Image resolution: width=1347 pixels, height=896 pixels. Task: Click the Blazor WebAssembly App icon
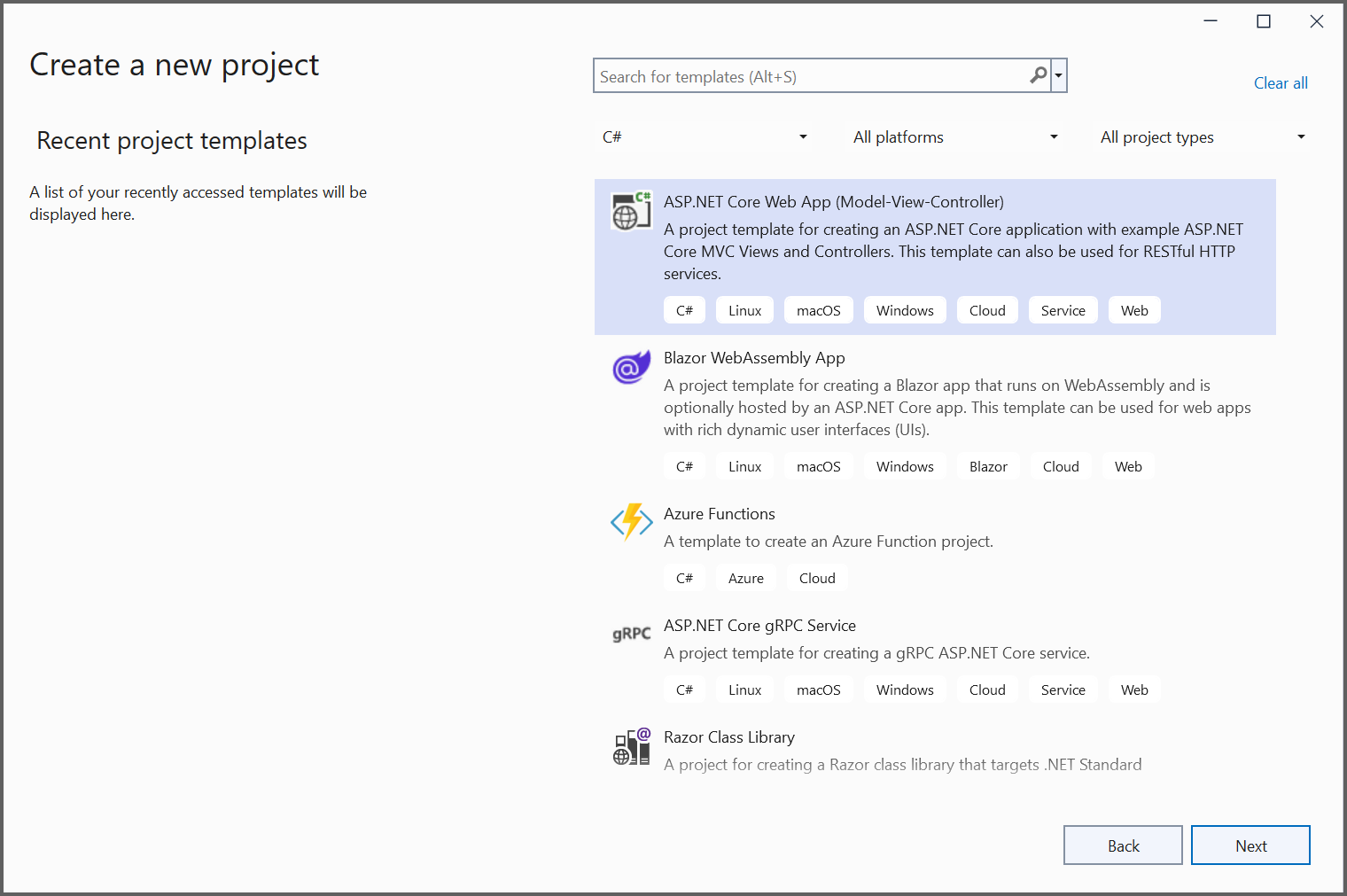click(x=631, y=367)
